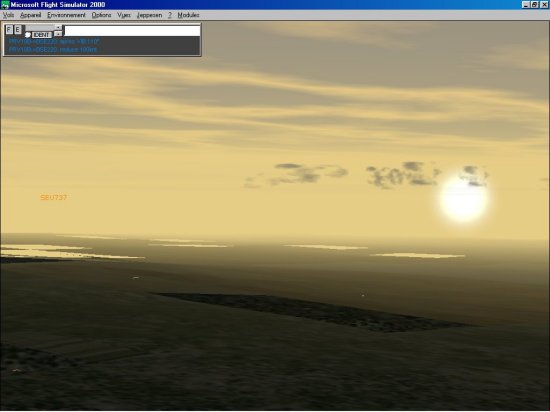
Task: Open the Appareil menu
Action: (31, 15)
